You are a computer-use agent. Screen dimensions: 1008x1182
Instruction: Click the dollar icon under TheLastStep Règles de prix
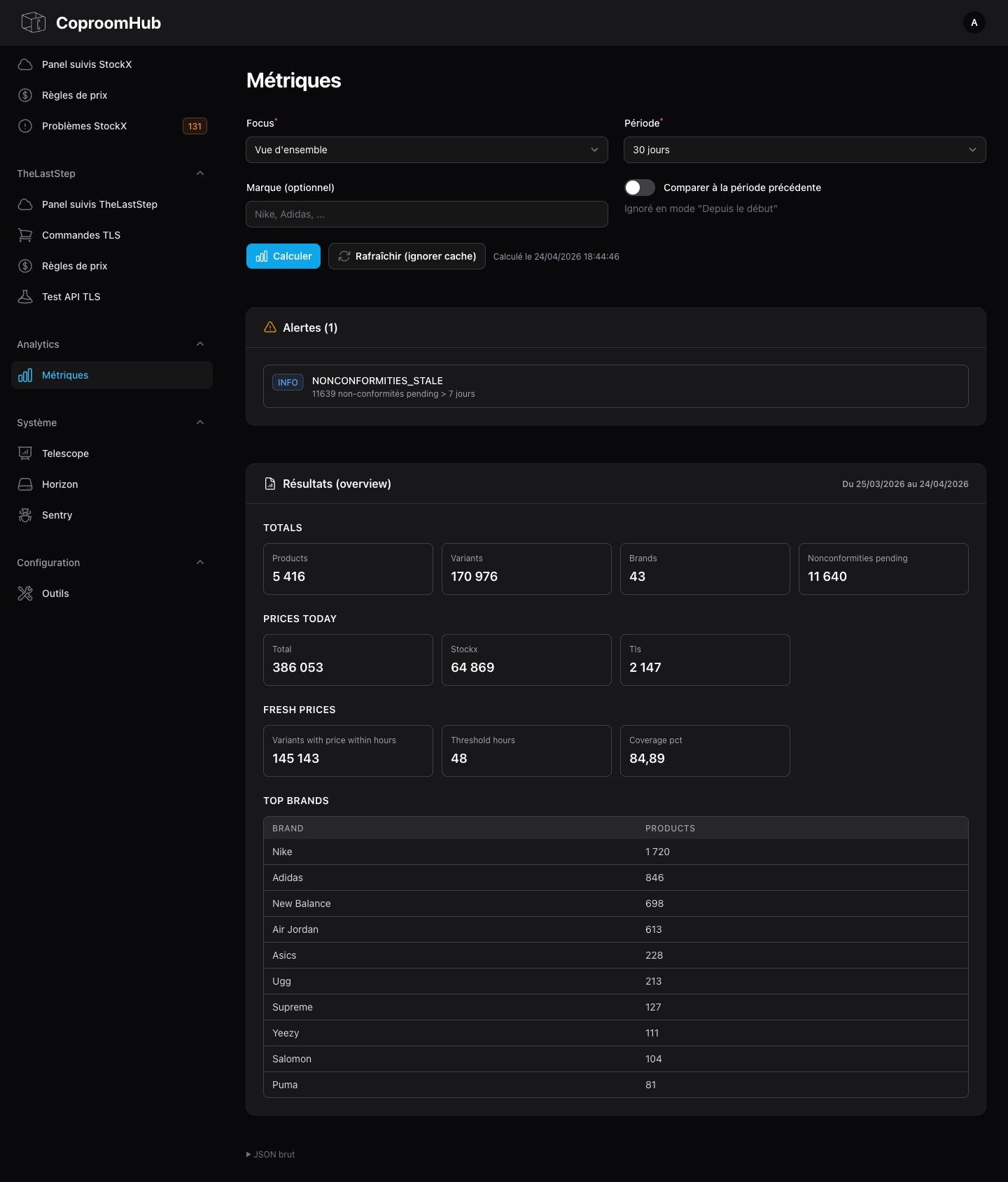coord(25,266)
